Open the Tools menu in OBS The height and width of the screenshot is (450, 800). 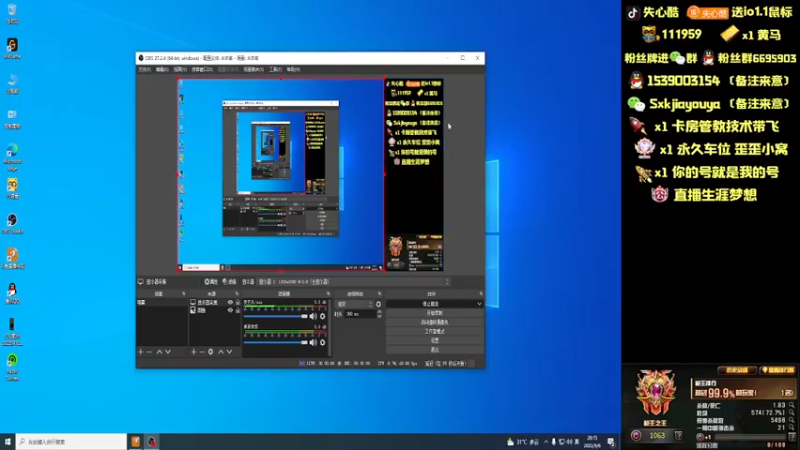point(275,69)
